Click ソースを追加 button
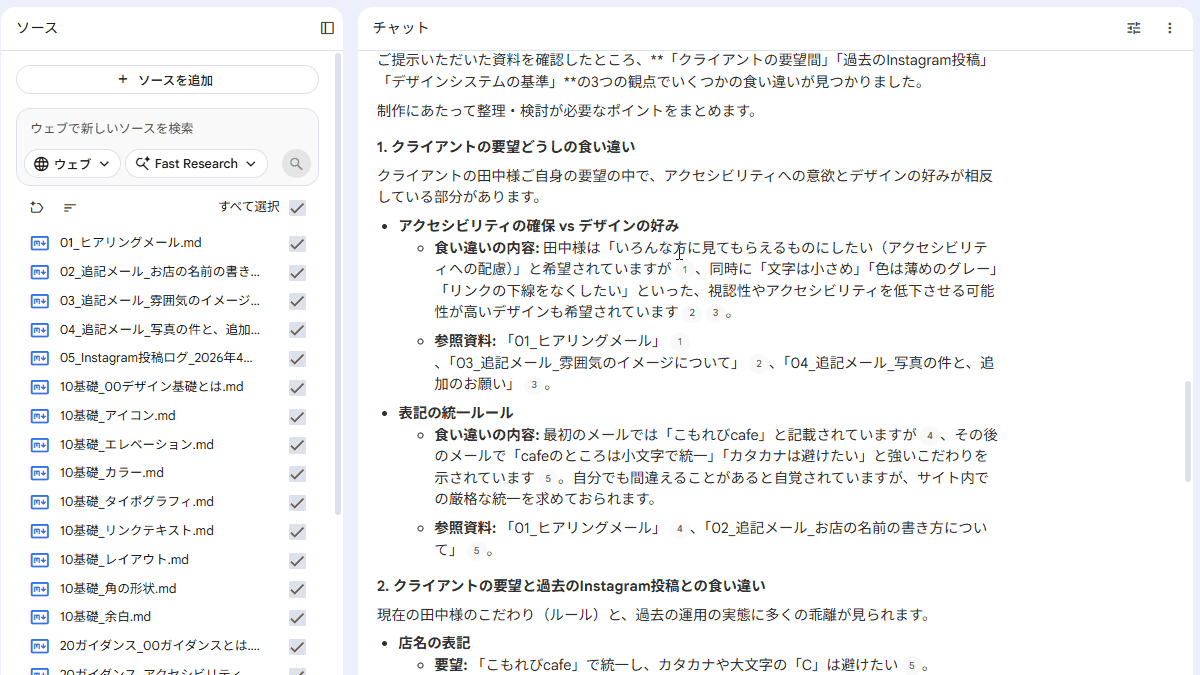This screenshot has height=675, width=1200. [167, 80]
